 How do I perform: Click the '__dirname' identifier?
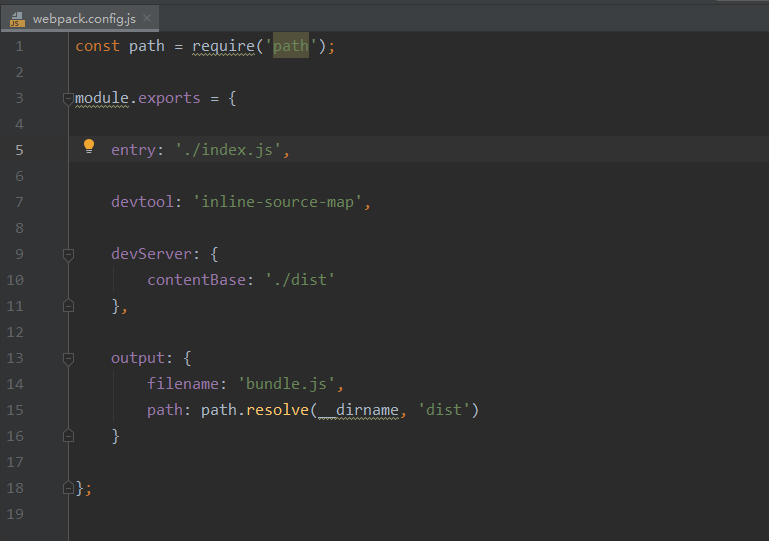359,410
